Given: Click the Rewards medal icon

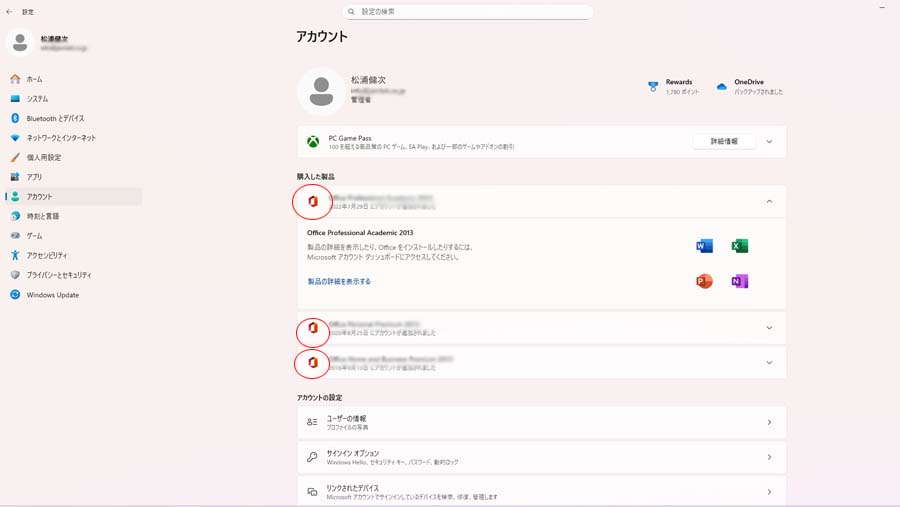Looking at the screenshot, I should click(653, 87).
